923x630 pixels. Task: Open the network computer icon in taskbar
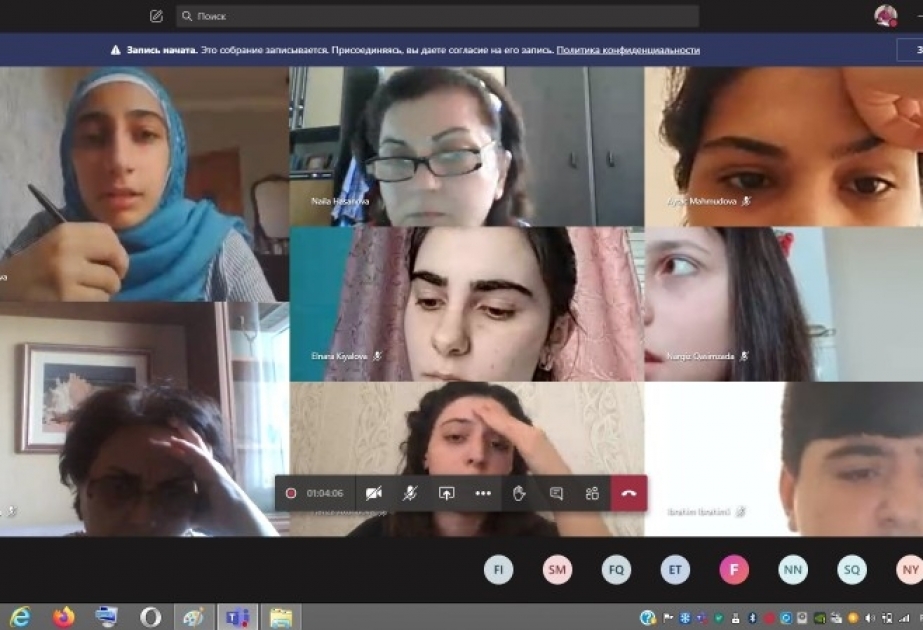(x=107, y=617)
